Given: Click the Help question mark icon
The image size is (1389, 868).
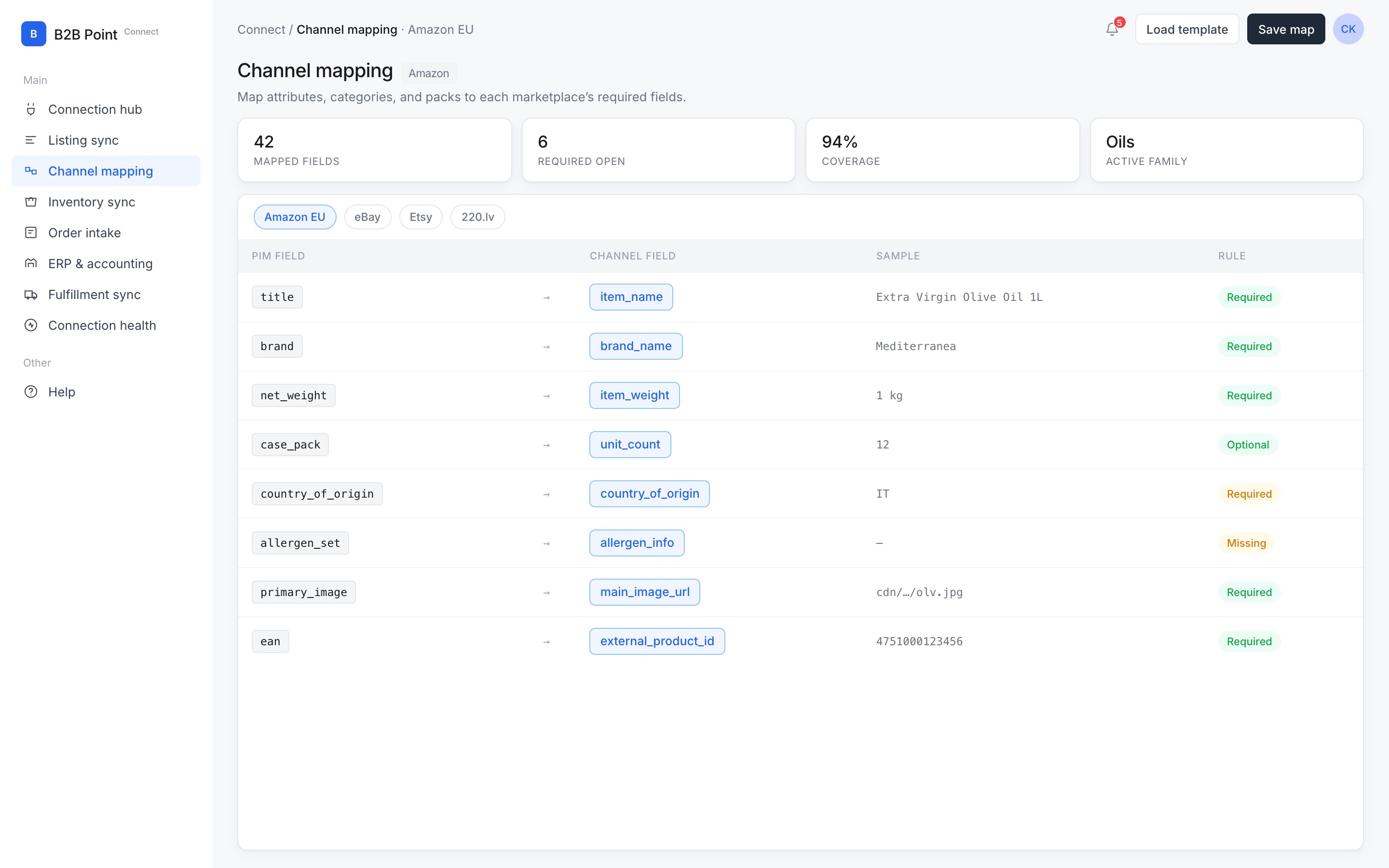Looking at the screenshot, I should pos(31,392).
